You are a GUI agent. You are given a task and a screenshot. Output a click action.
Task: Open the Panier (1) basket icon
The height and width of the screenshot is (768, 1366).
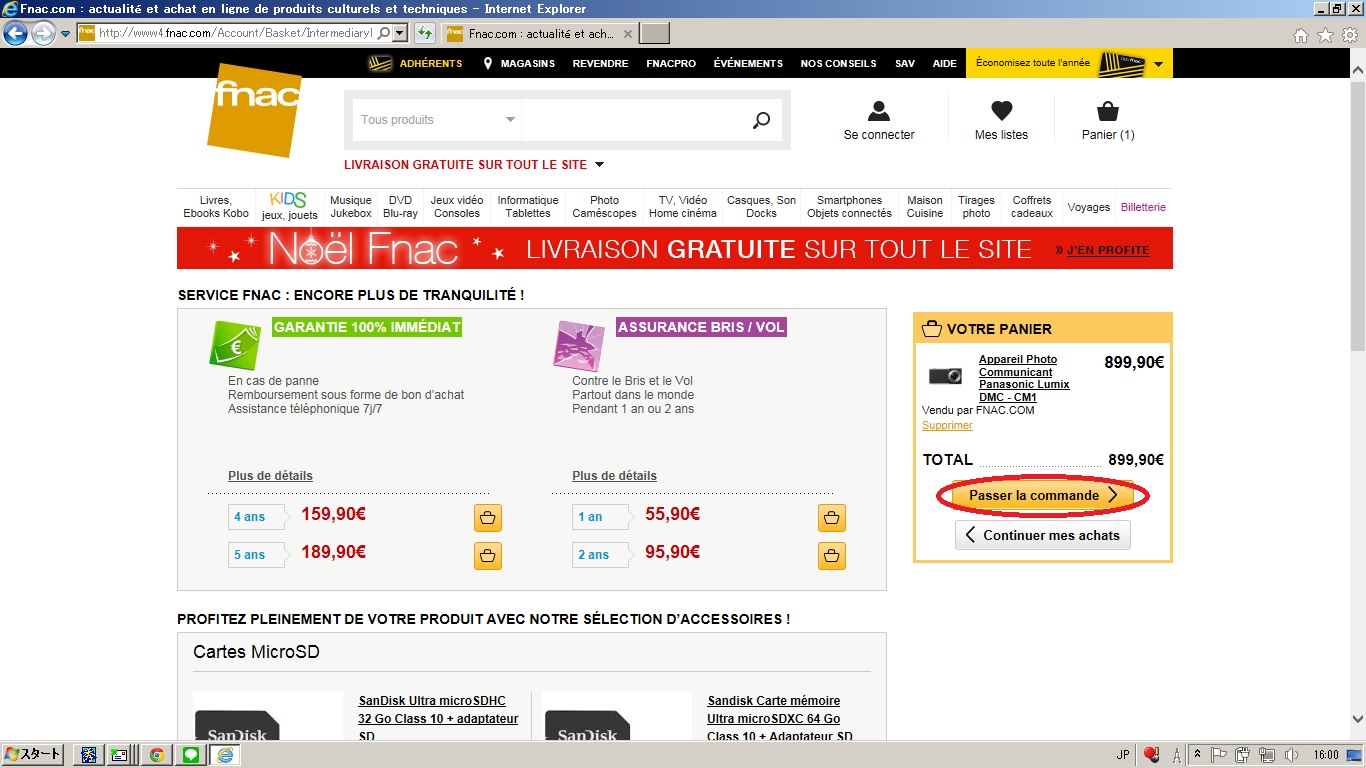(1108, 111)
